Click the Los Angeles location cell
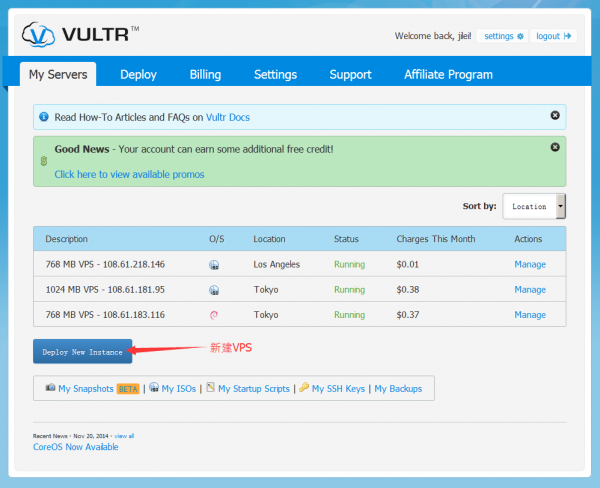The height and width of the screenshot is (488, 600). [x=277, y=264]
